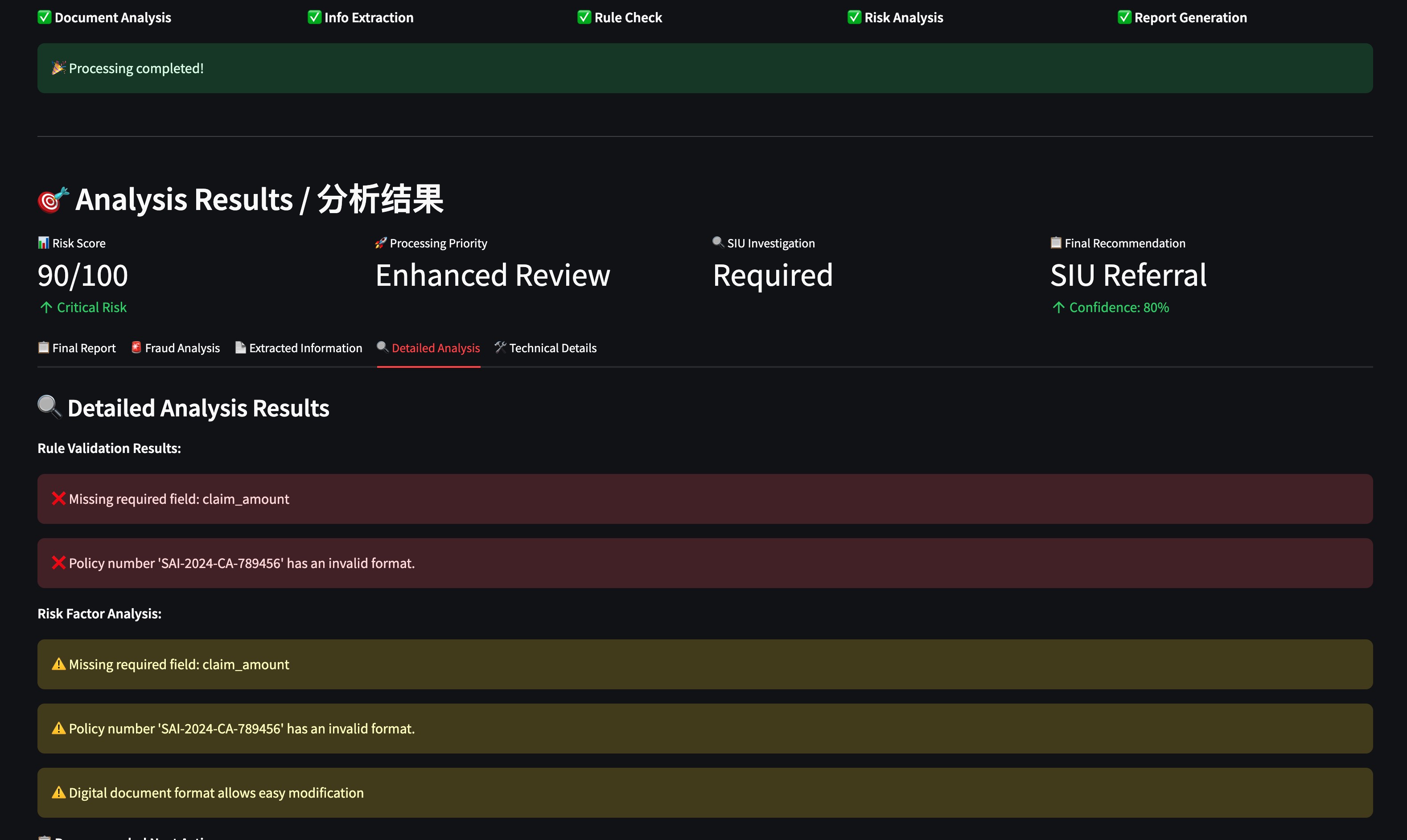Open the Extracted Information tab
Image resolution: width=1407 pixels, height=840 pixels.
[x=299, y=348]
